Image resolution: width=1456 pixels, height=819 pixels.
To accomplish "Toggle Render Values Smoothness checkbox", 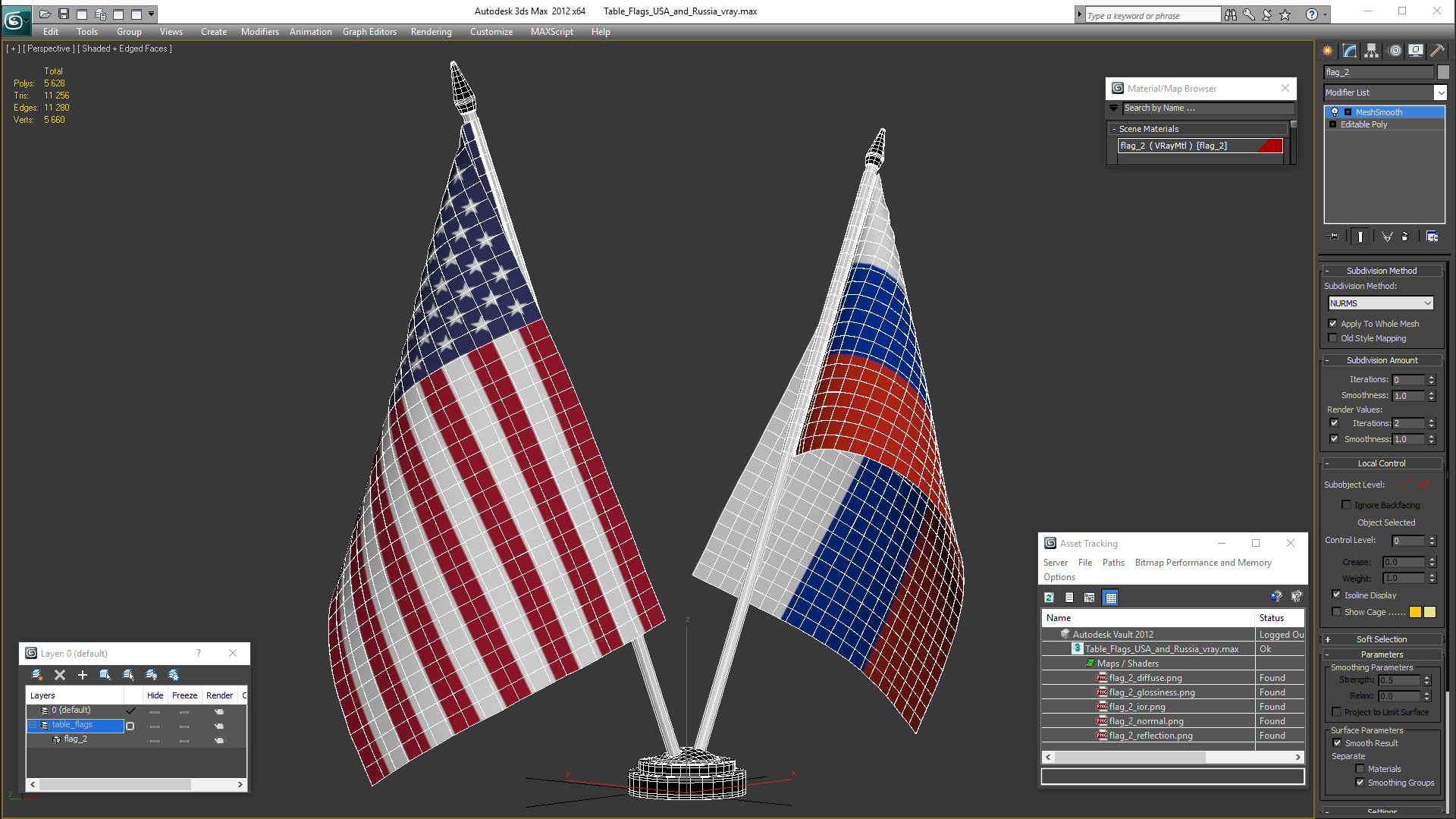I will (x=1335, y=439).
